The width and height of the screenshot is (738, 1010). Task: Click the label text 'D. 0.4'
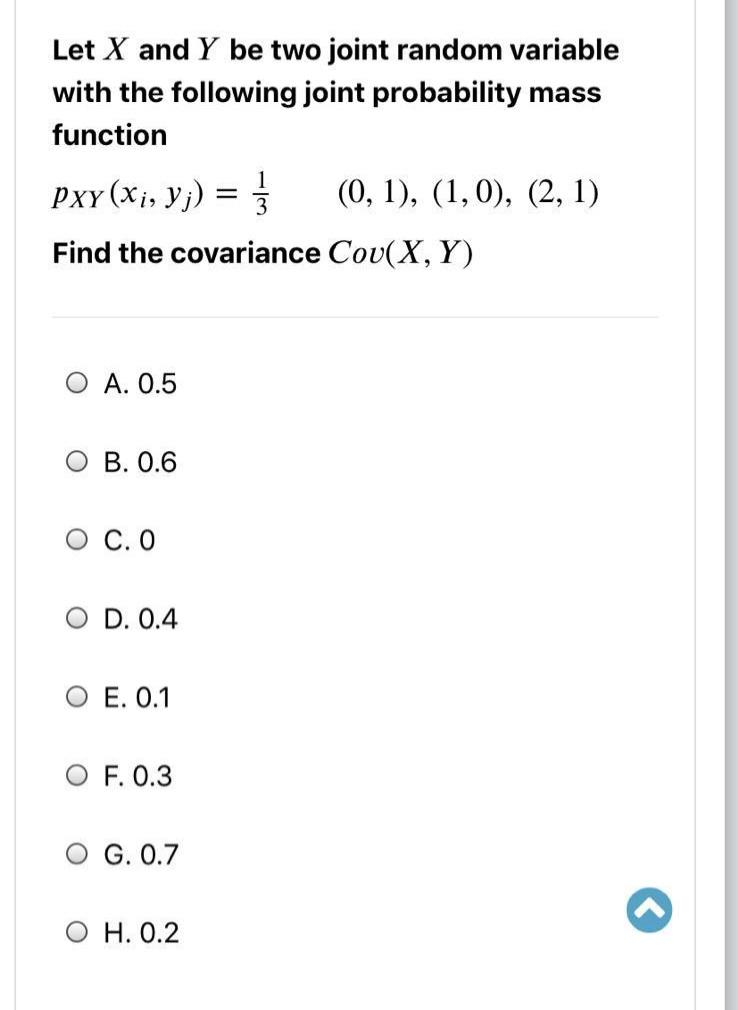(x=141, y=618)
